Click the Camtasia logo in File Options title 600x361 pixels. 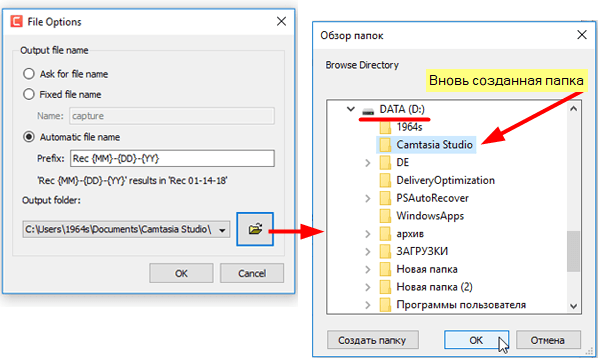(16, 21)
